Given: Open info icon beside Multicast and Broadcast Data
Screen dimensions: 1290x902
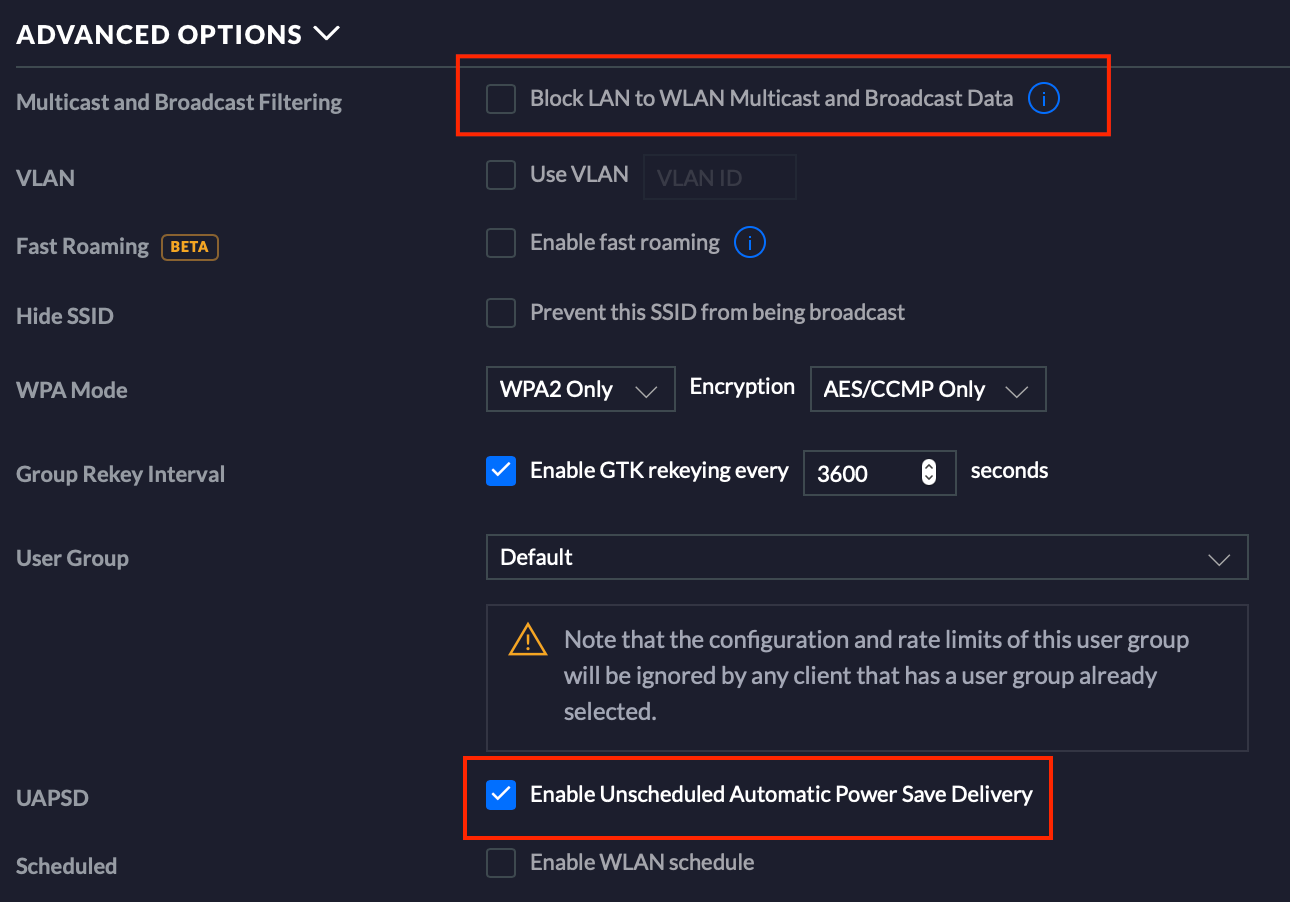Looking at the screenshot, I should point(1043,99).
